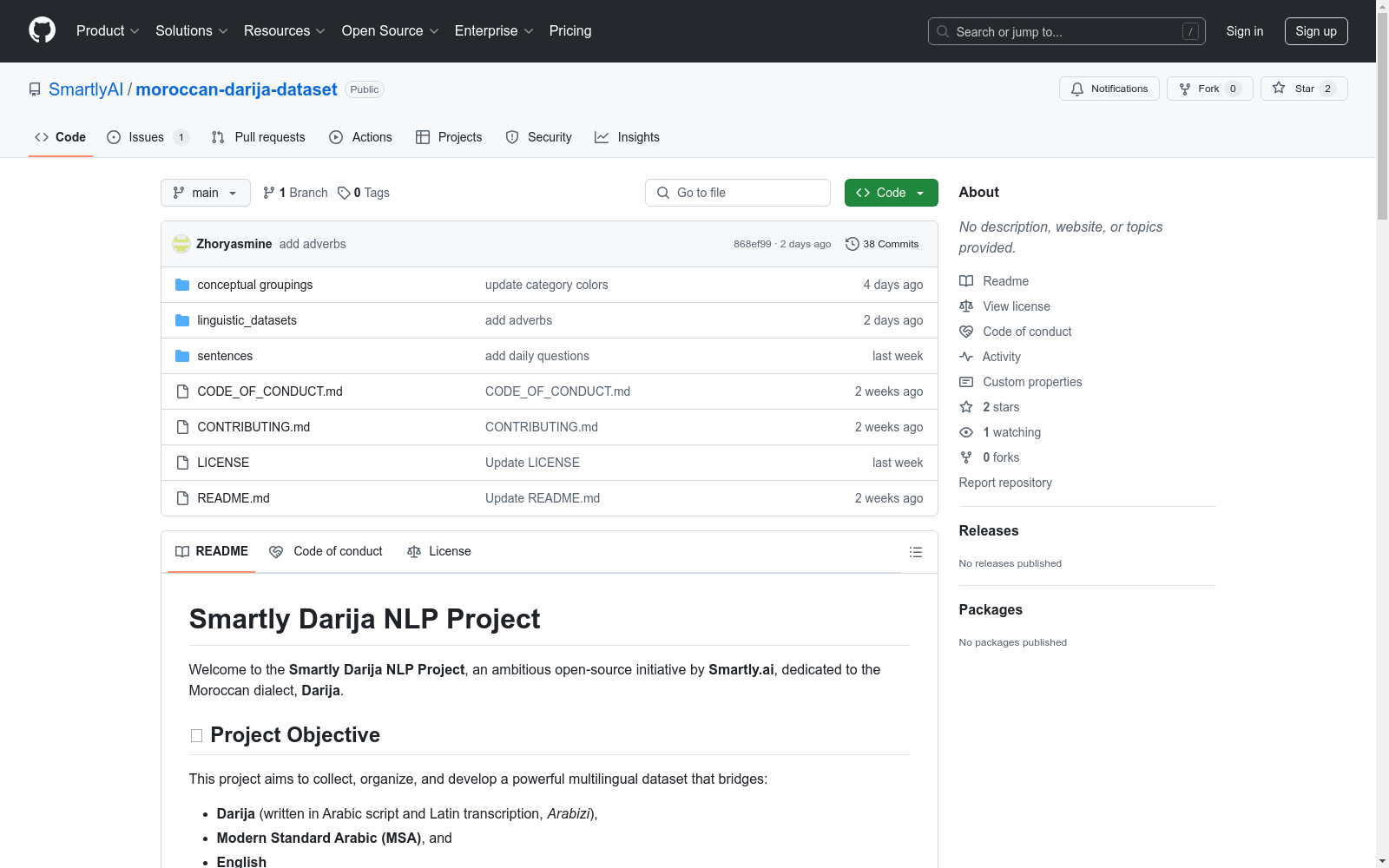
Task: Click the Go to file search box
Action: pyautogui.click(x=738, y=193)
